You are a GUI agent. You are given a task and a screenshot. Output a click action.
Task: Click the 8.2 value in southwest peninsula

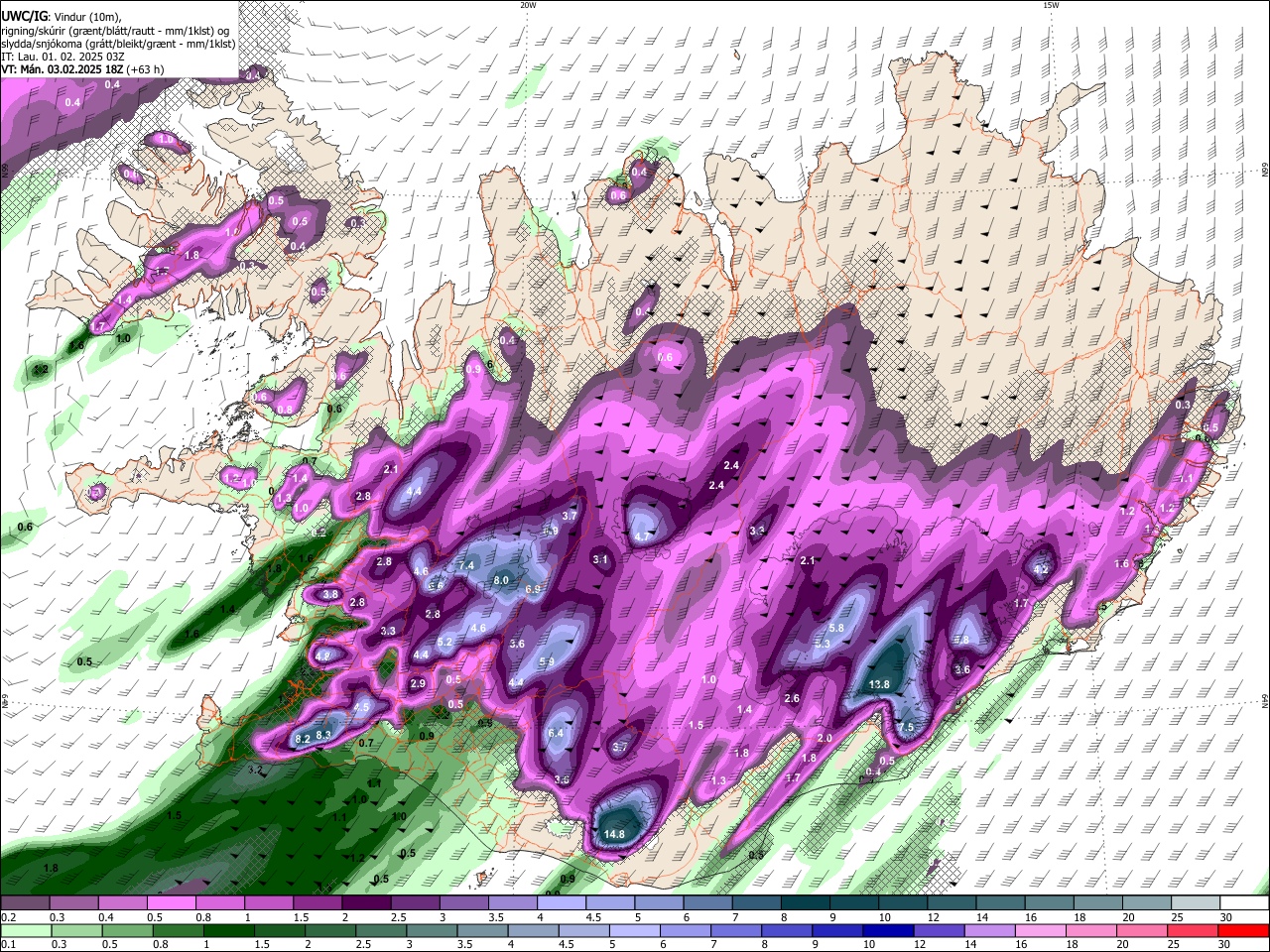pos(304,739)
